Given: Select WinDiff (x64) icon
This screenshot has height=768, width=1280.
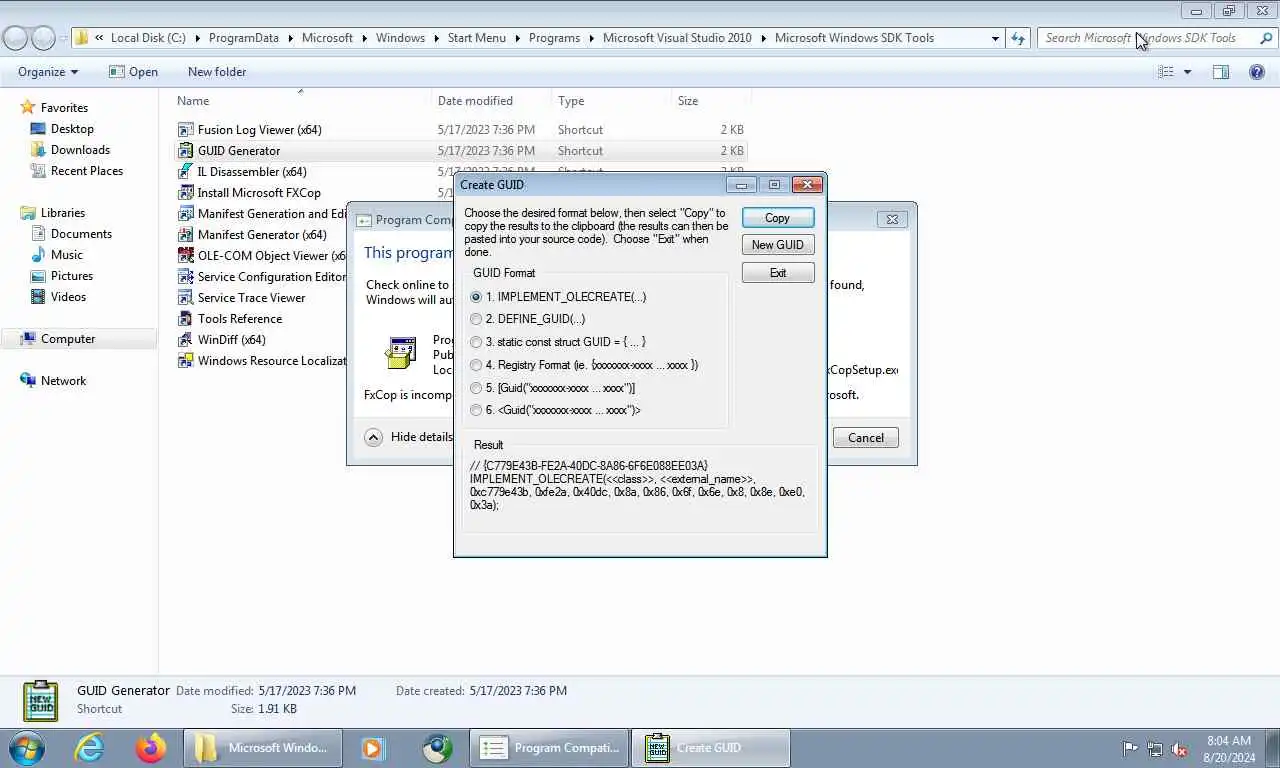Looking at the screenshot, I should pos(185,340).
